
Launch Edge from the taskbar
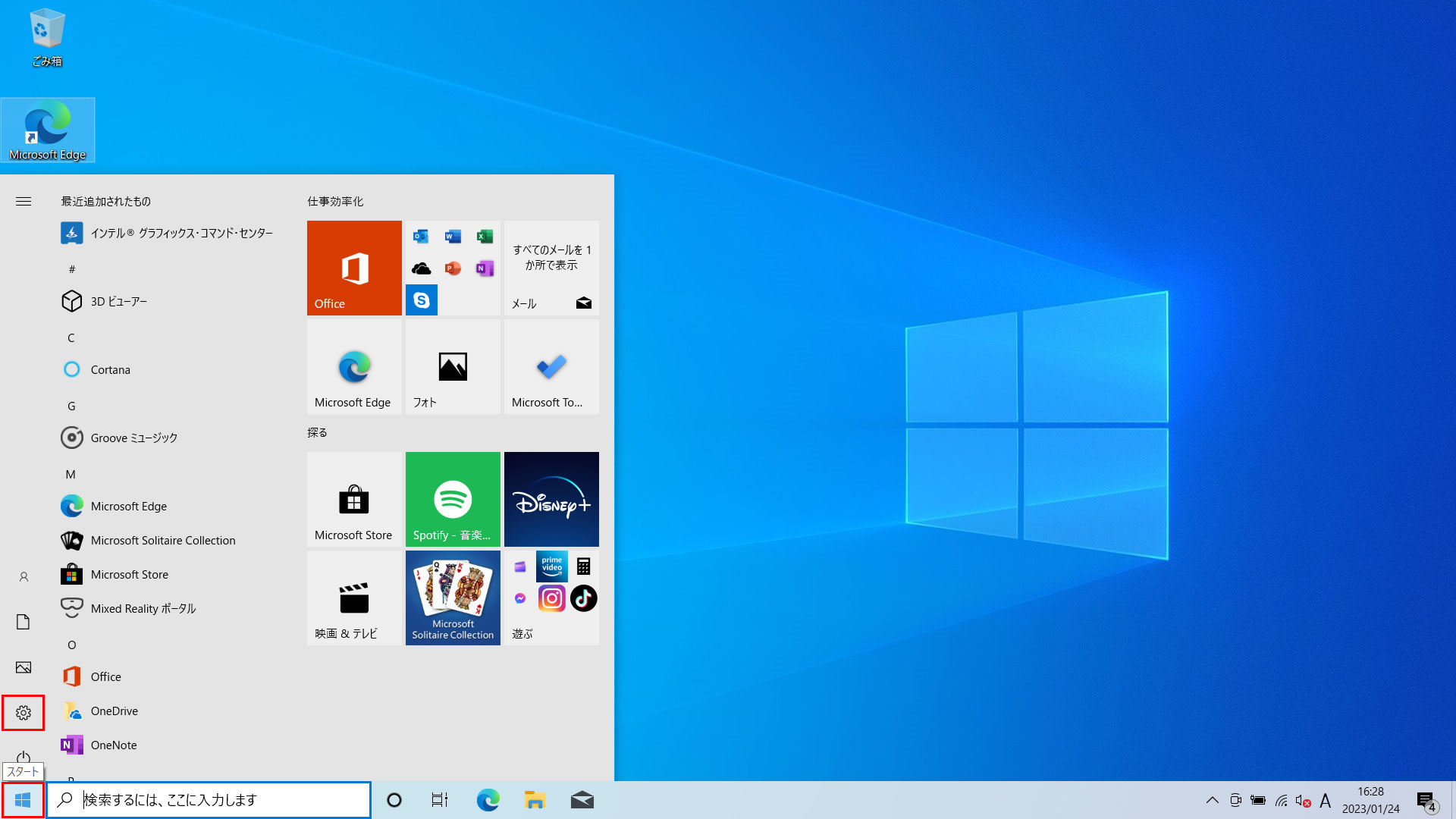(x=488, y=800)
